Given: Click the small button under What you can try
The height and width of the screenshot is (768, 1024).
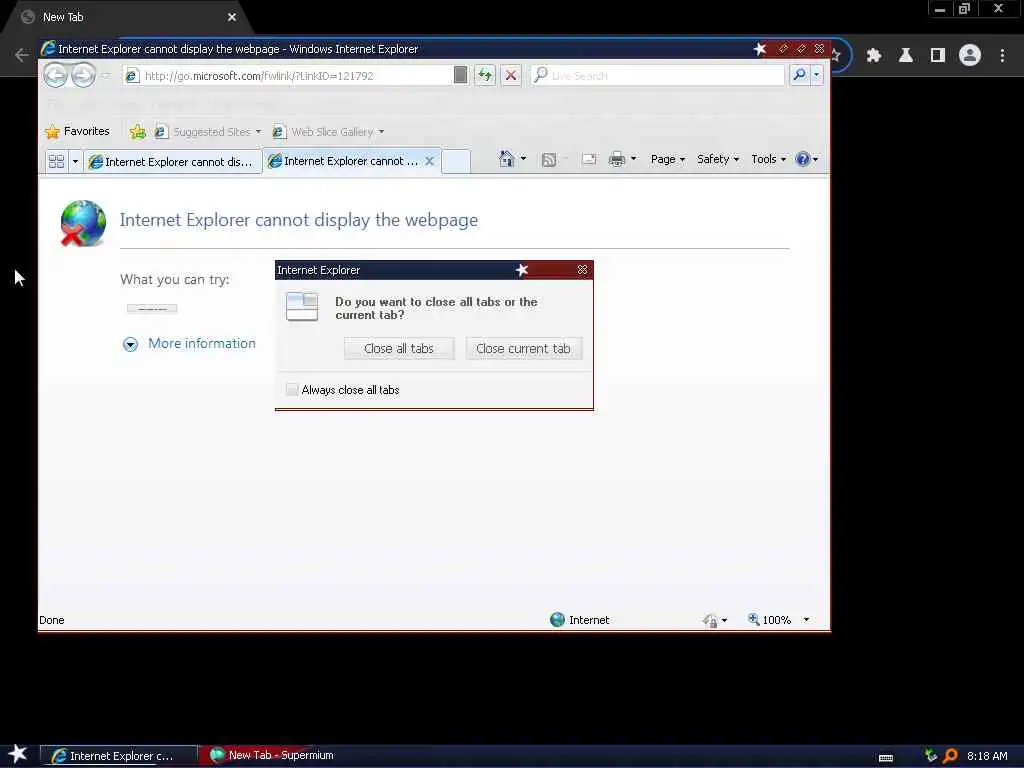Looking at the screenshot, I should click(x=152, y=308).
